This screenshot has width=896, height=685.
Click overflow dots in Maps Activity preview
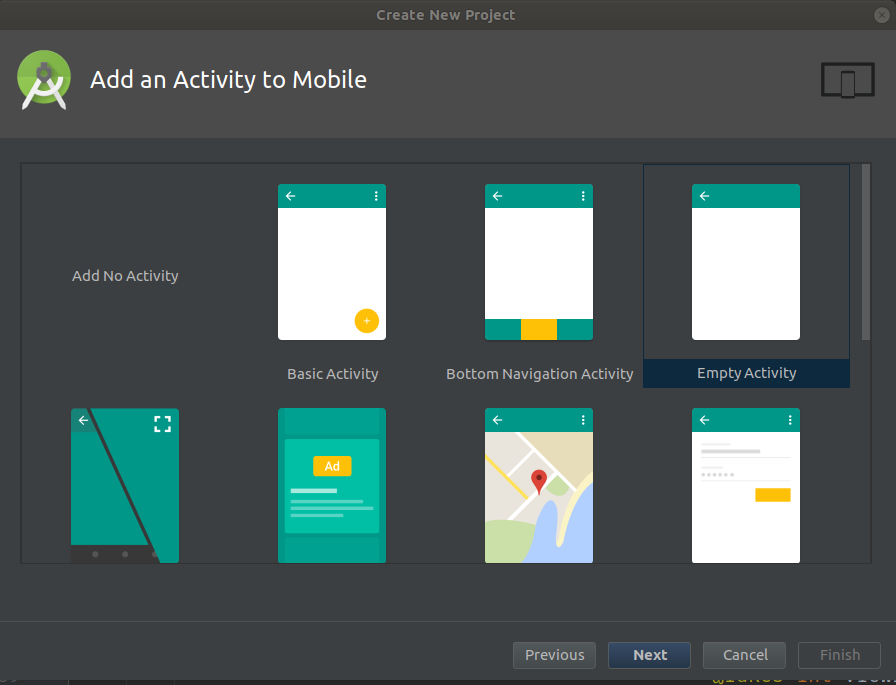[583, 420]
